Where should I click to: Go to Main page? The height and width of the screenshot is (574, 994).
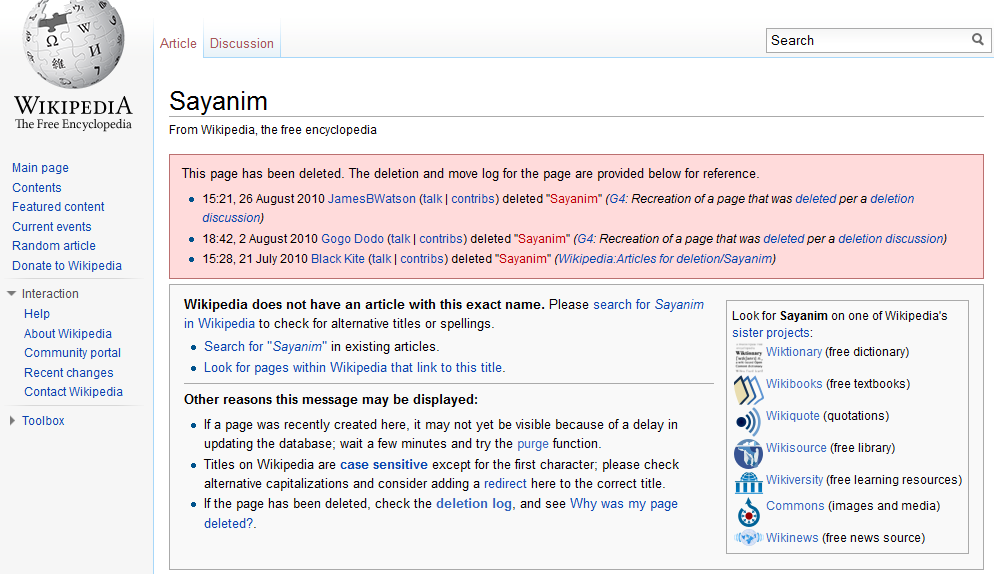tap(41, 167)
